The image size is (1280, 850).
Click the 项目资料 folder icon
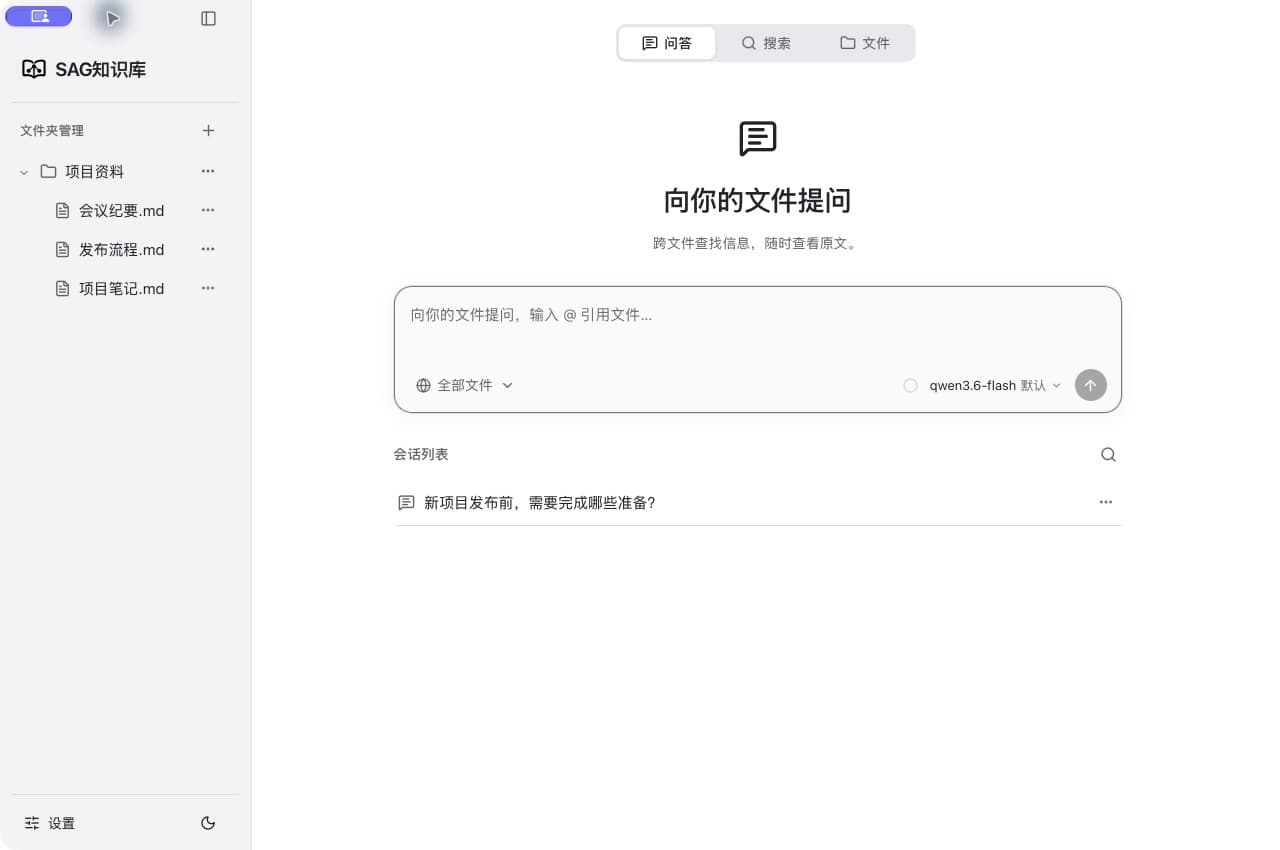(x=48, y=171)
